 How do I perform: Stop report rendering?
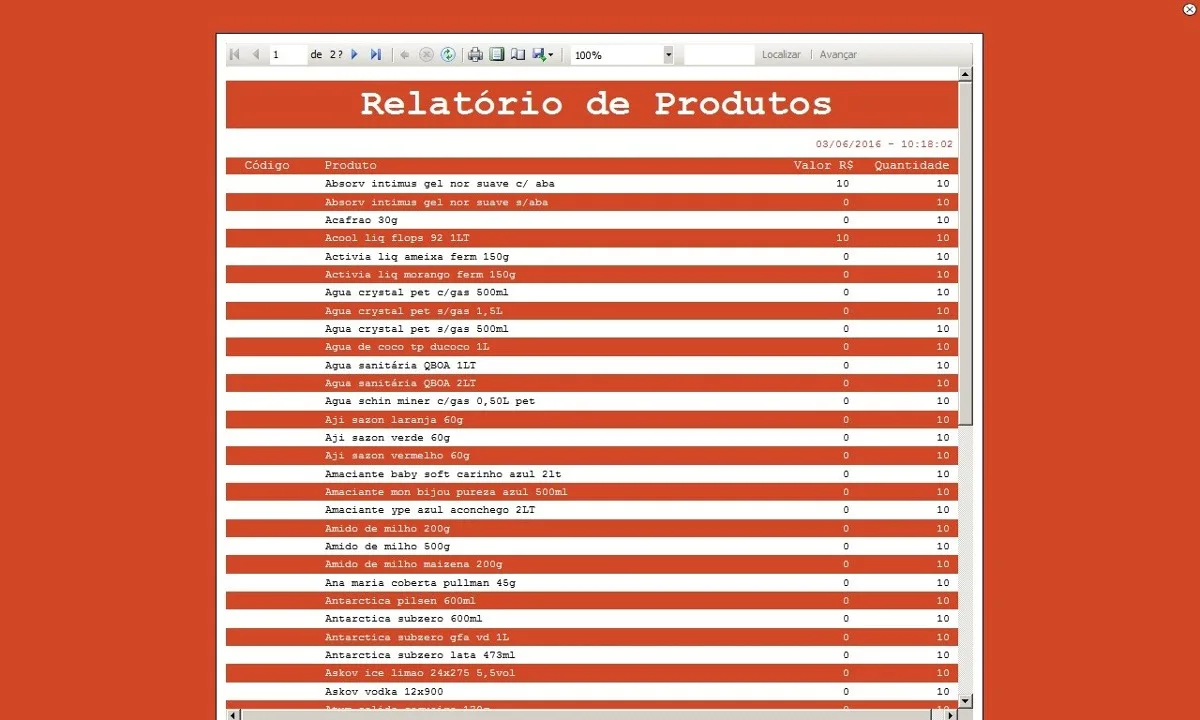coord(426,55)
